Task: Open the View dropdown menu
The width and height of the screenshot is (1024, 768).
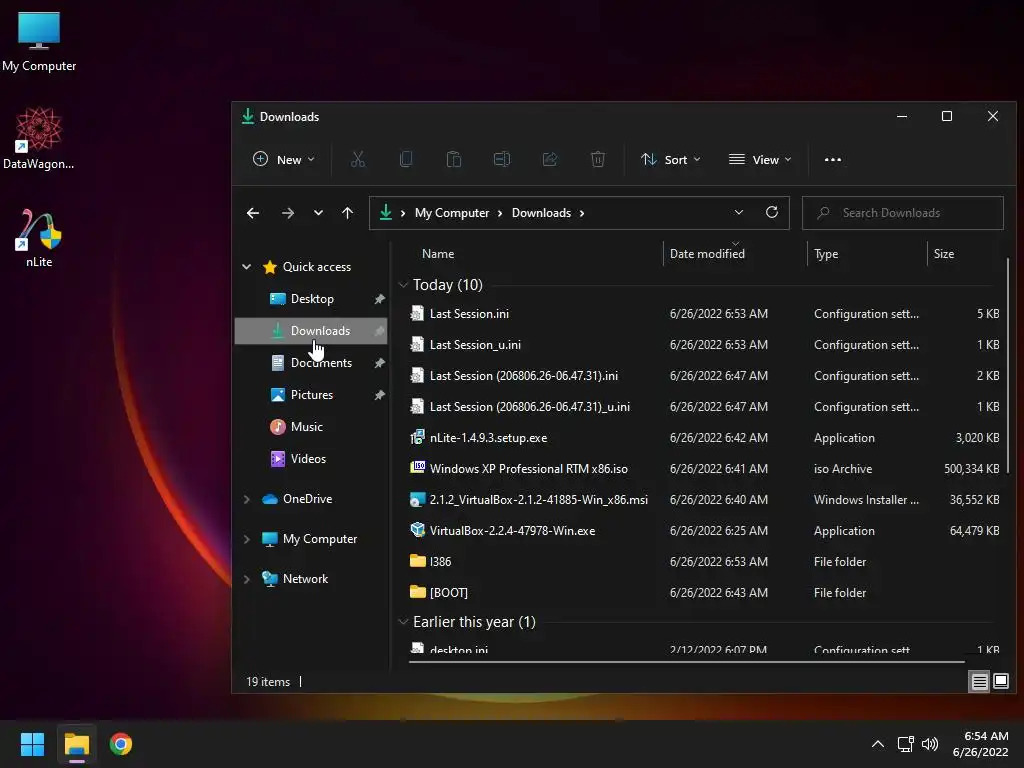Action: point(760,159)
